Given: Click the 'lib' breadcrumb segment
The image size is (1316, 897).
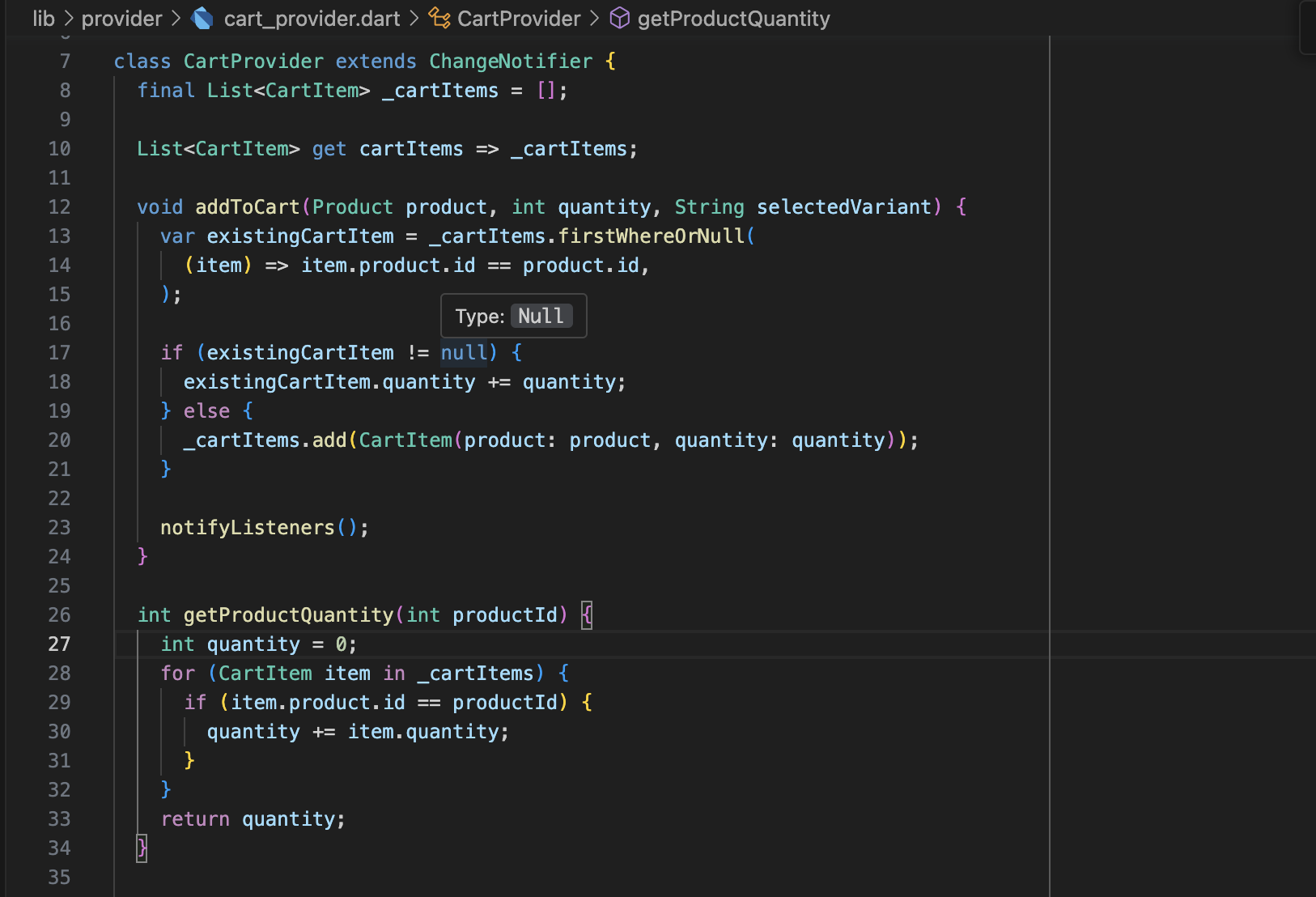Looking at the screenshot, I should 44,19.
